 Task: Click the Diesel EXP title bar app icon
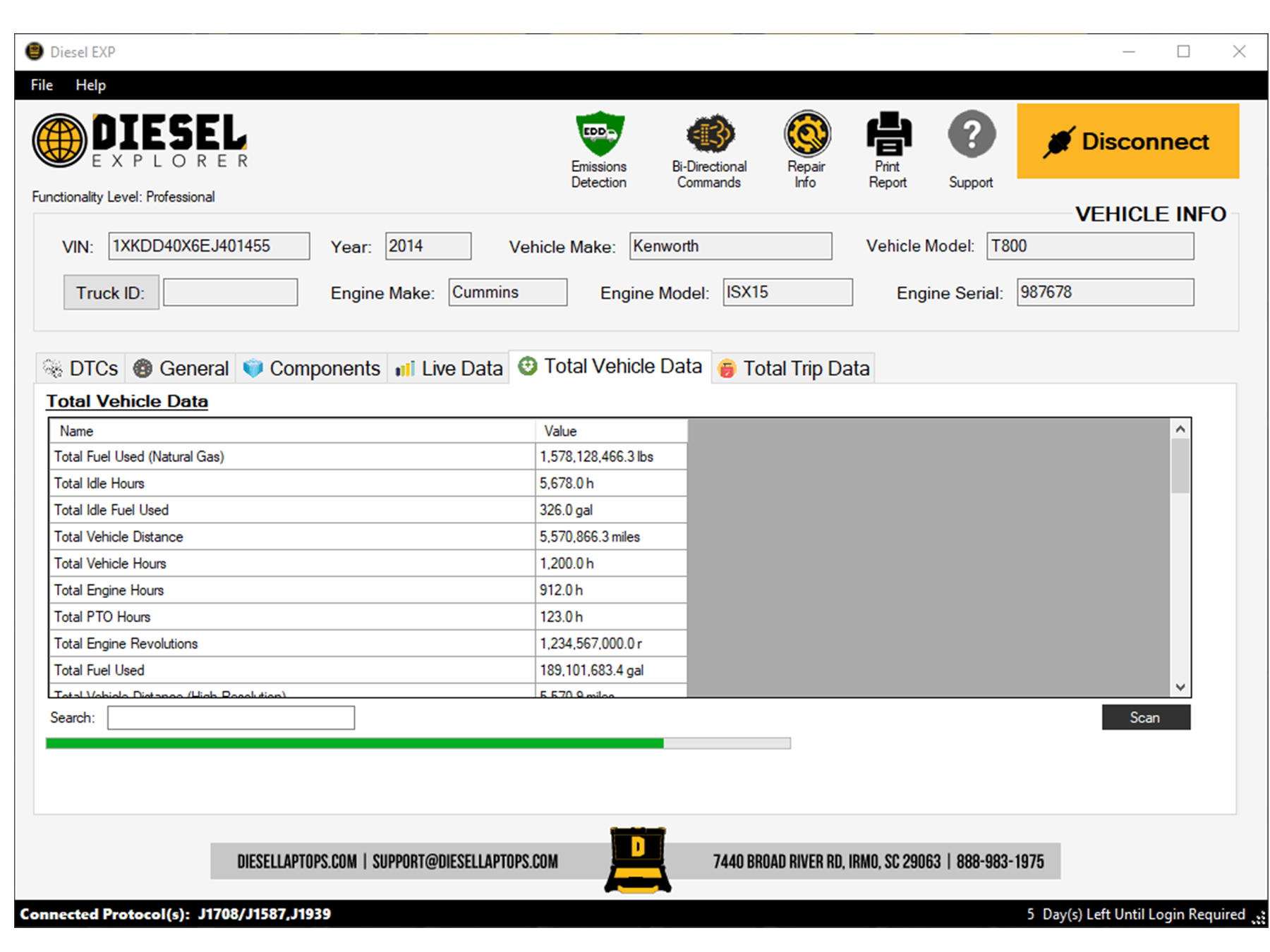coord(34,51)
